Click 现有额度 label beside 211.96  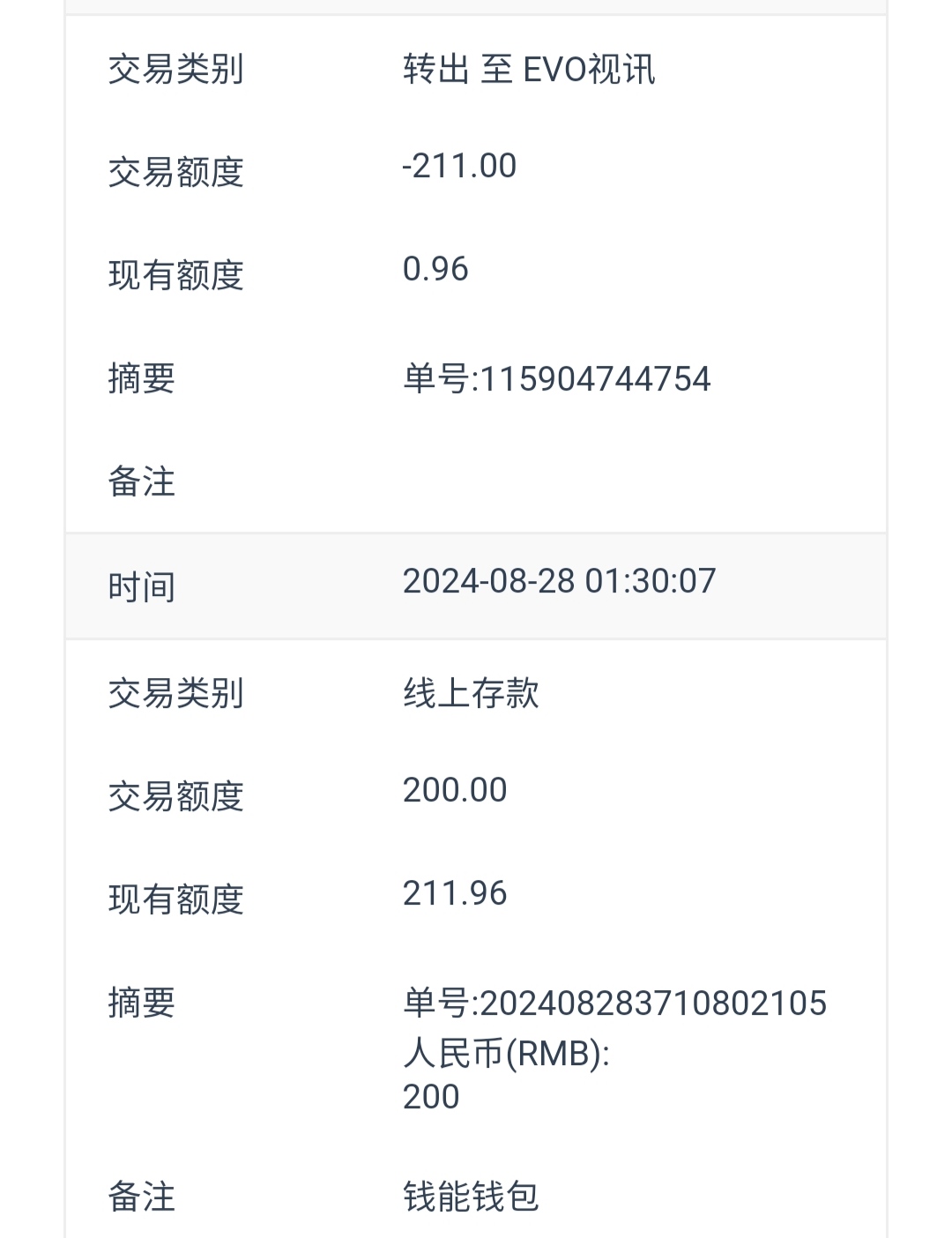click(x=175, y=899)
